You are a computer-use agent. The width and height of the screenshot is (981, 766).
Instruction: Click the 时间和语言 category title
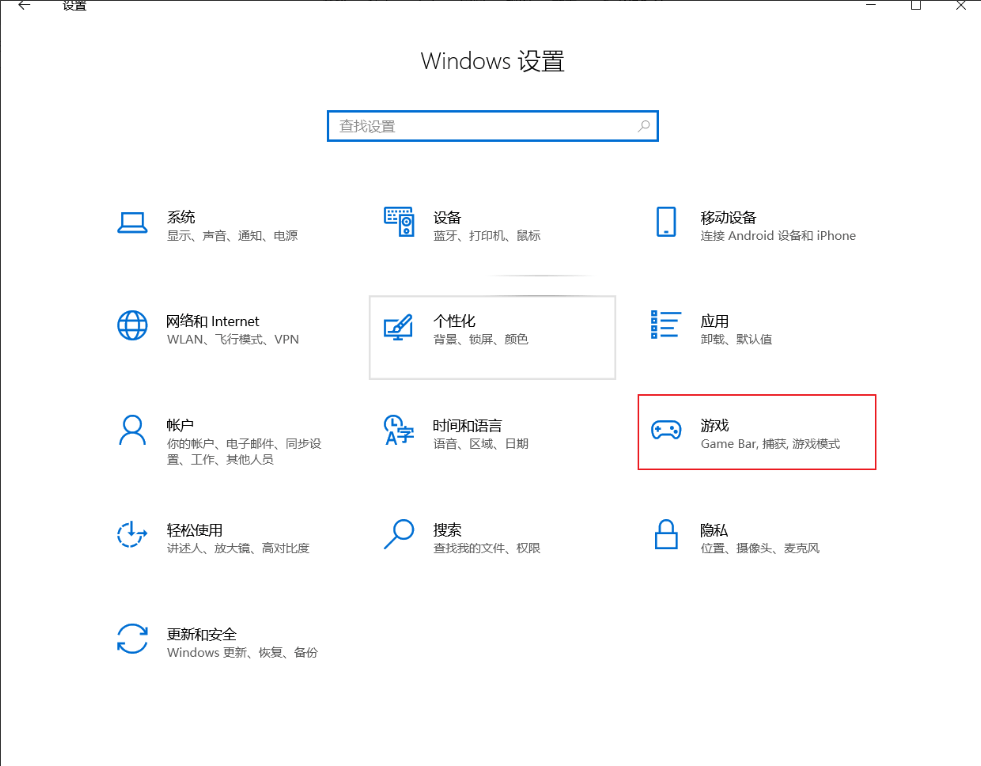(x=467, y=425)
